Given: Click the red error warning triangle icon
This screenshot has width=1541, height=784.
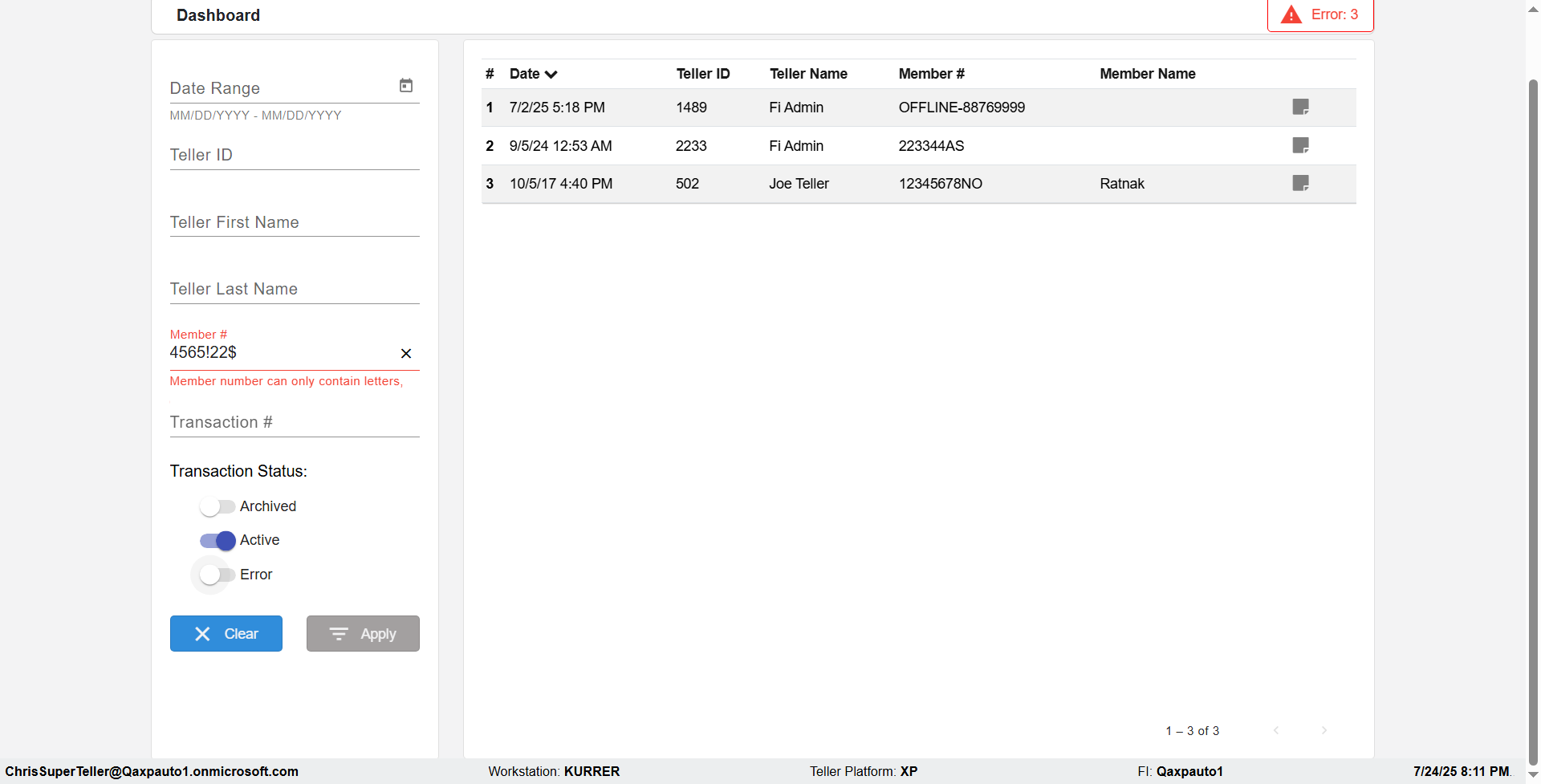Looking at the screenshot, I should tap(1291, 14).
